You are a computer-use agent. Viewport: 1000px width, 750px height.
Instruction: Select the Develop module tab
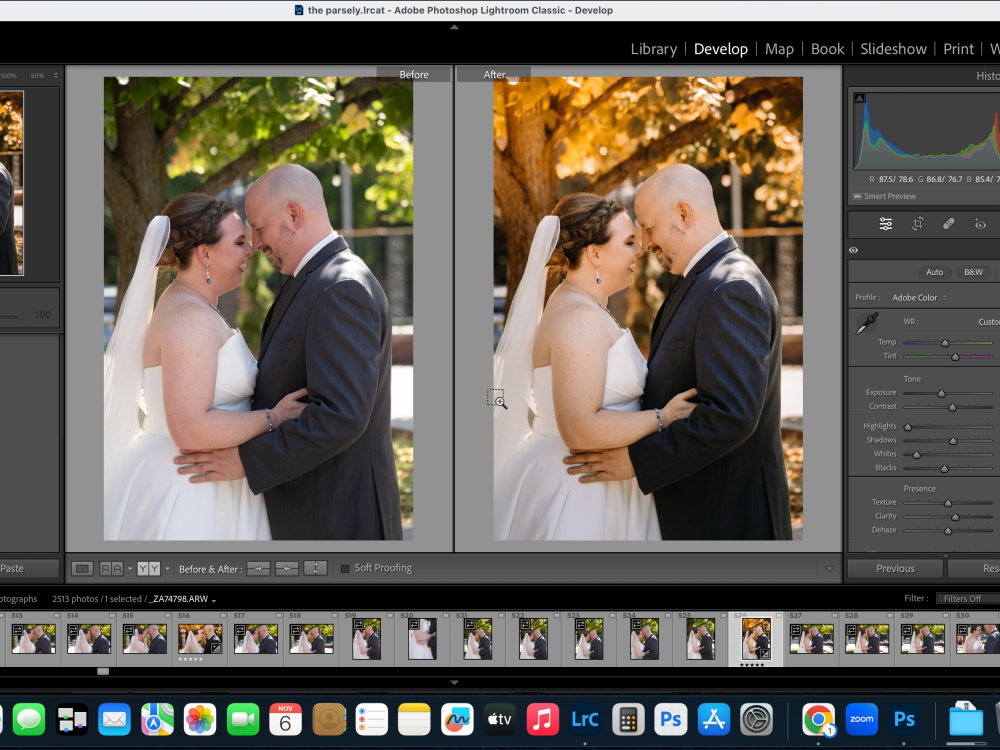(x=721, y=49)
